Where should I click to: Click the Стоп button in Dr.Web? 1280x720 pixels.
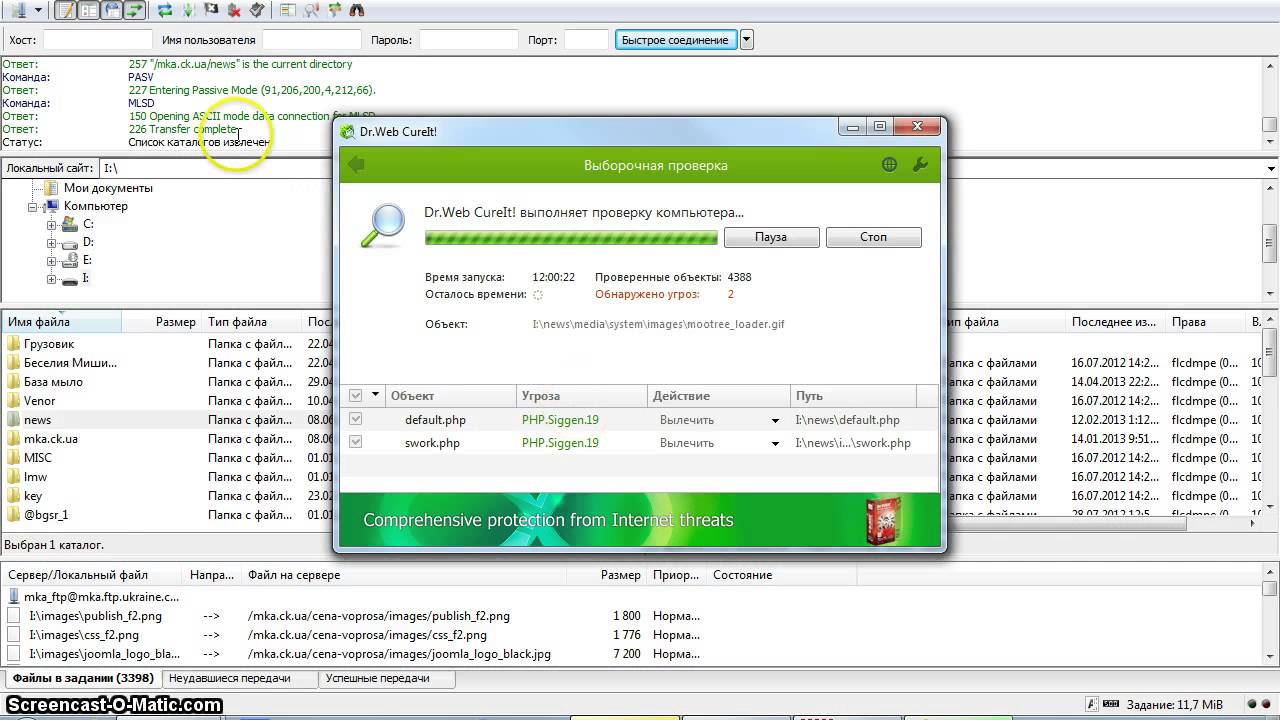[x=873, y=237]
